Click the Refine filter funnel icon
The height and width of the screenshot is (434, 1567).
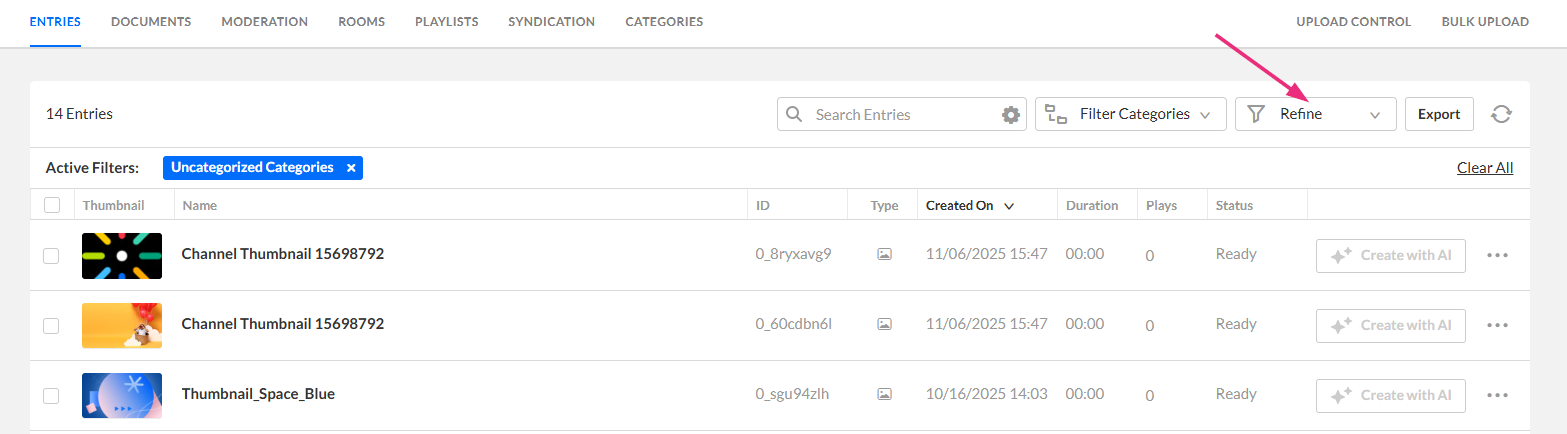1257,114
